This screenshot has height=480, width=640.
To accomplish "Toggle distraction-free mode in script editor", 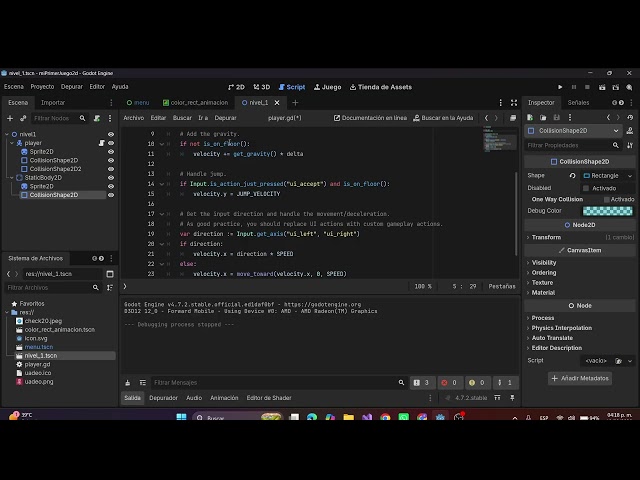I will click(514, 103).
